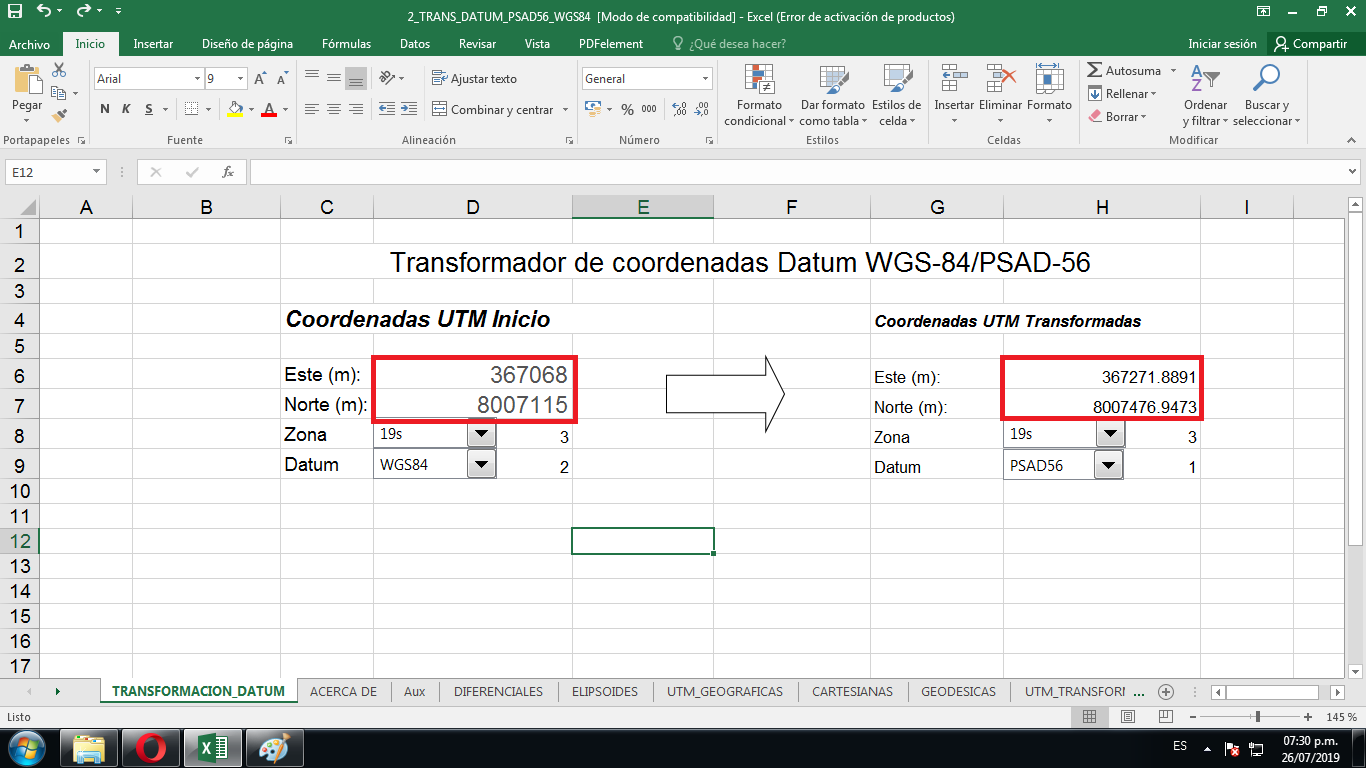Open Formato condicional in the ribbon
This screenshot has height=768, width=1366.
tap(760, 95)
